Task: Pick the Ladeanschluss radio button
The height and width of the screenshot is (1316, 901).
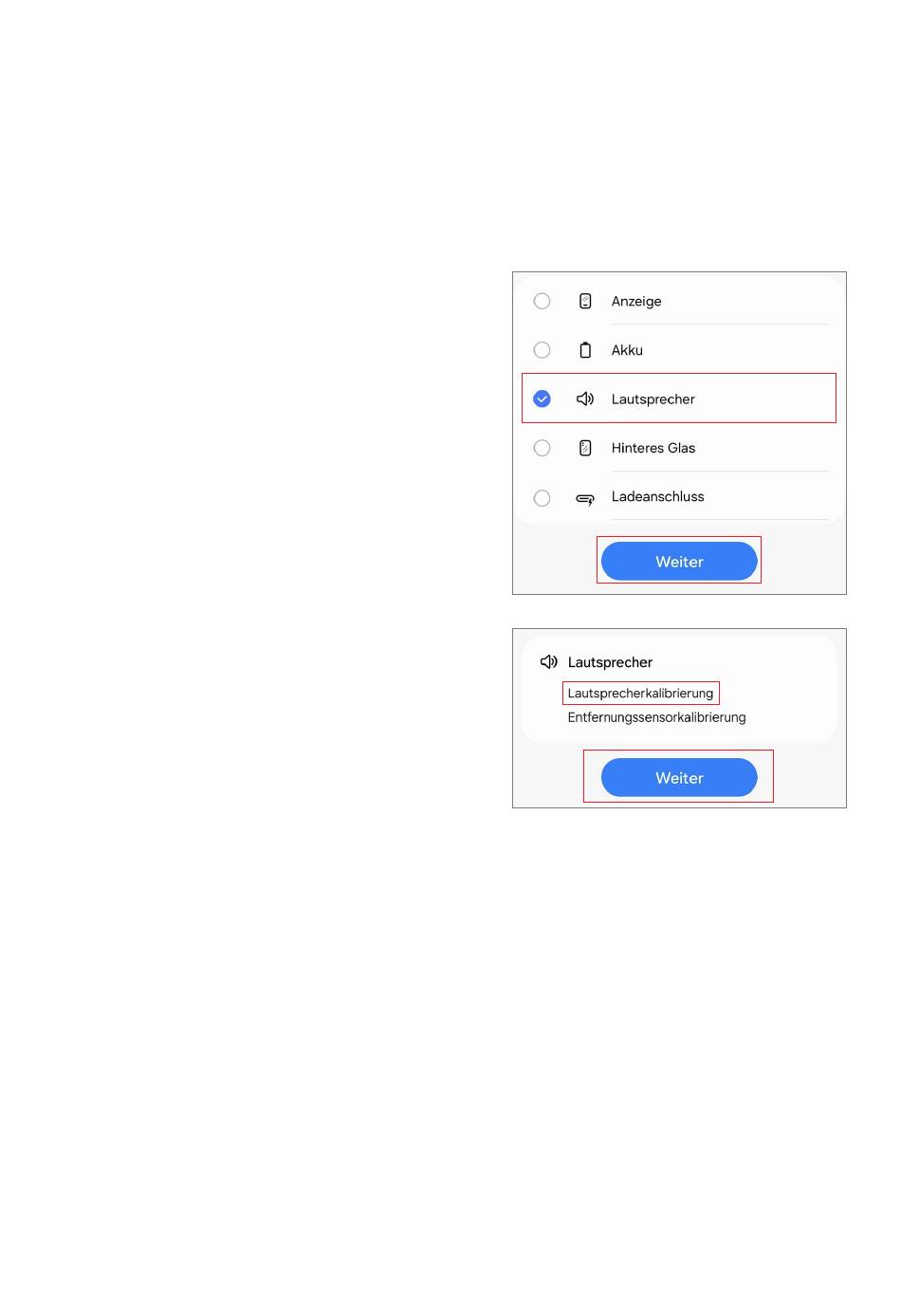Action: [542, 498]
